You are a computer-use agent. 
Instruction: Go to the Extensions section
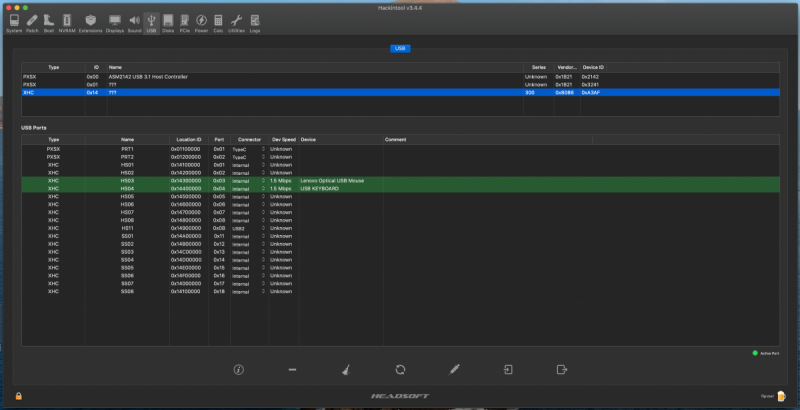click(x=91, y=23)
